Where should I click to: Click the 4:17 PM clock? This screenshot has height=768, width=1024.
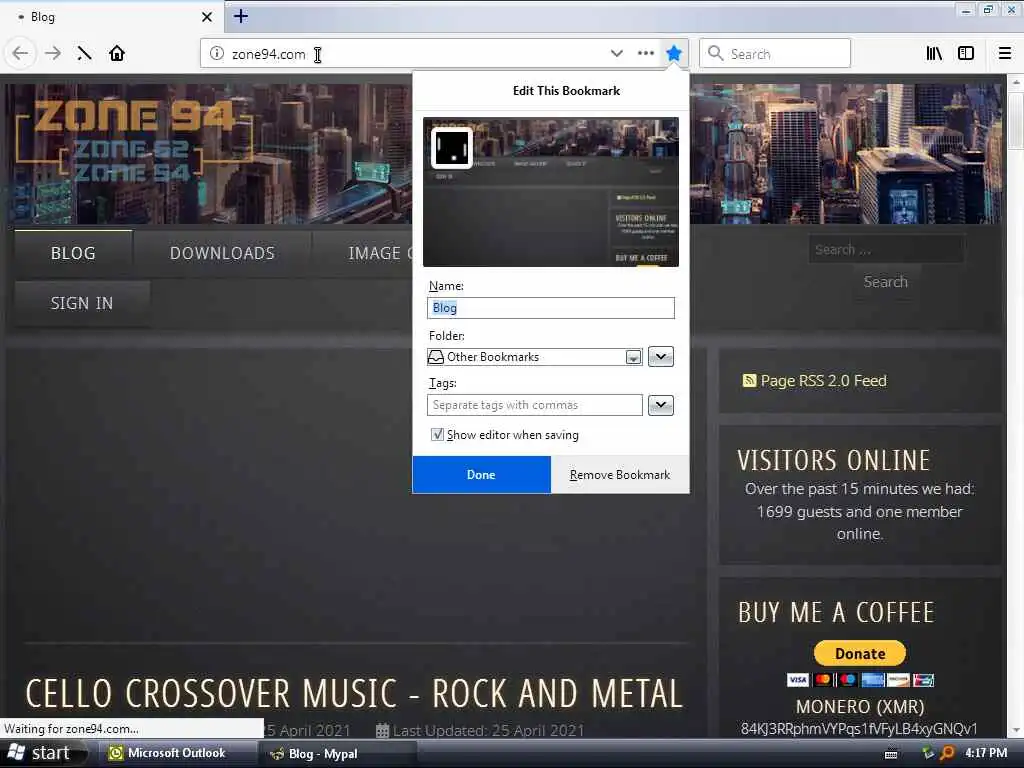985,753
